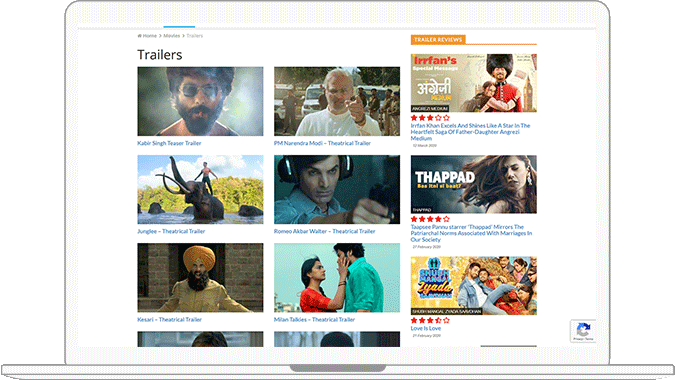Open the Thappad review poster

(474, 184)
